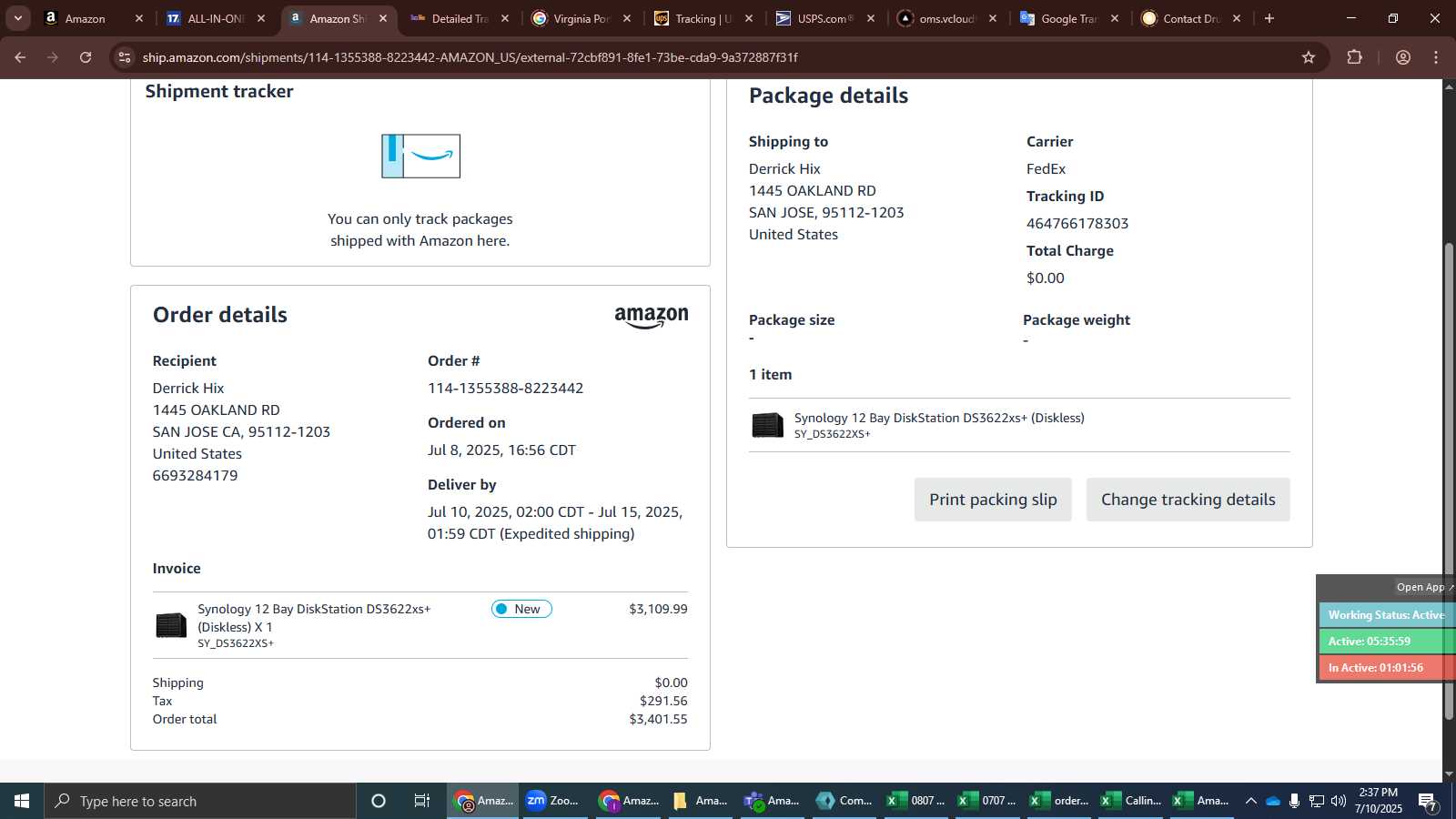Click the shipment tracker package image

pos(420,156)
